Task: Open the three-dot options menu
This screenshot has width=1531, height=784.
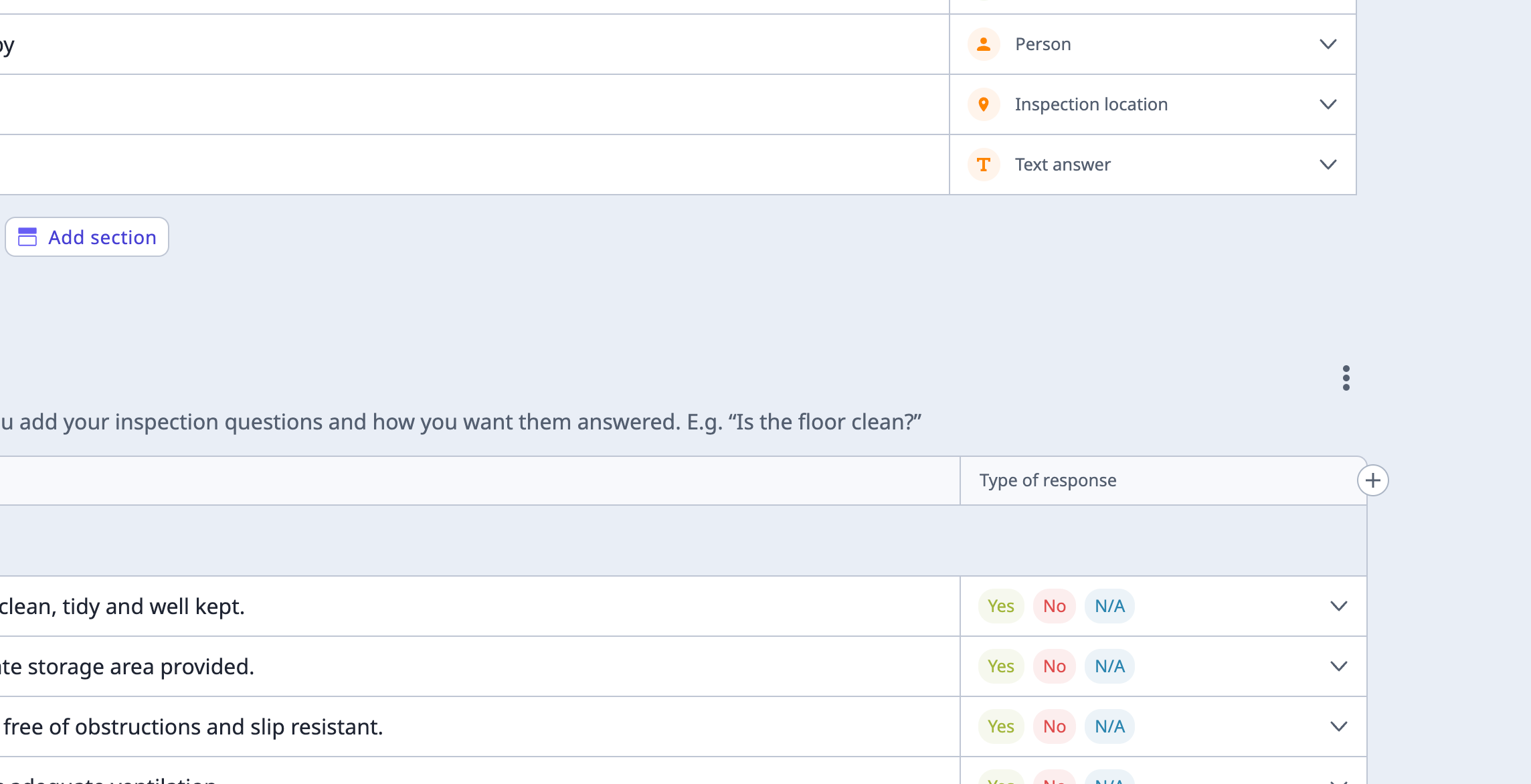Action: (1346, 378)
